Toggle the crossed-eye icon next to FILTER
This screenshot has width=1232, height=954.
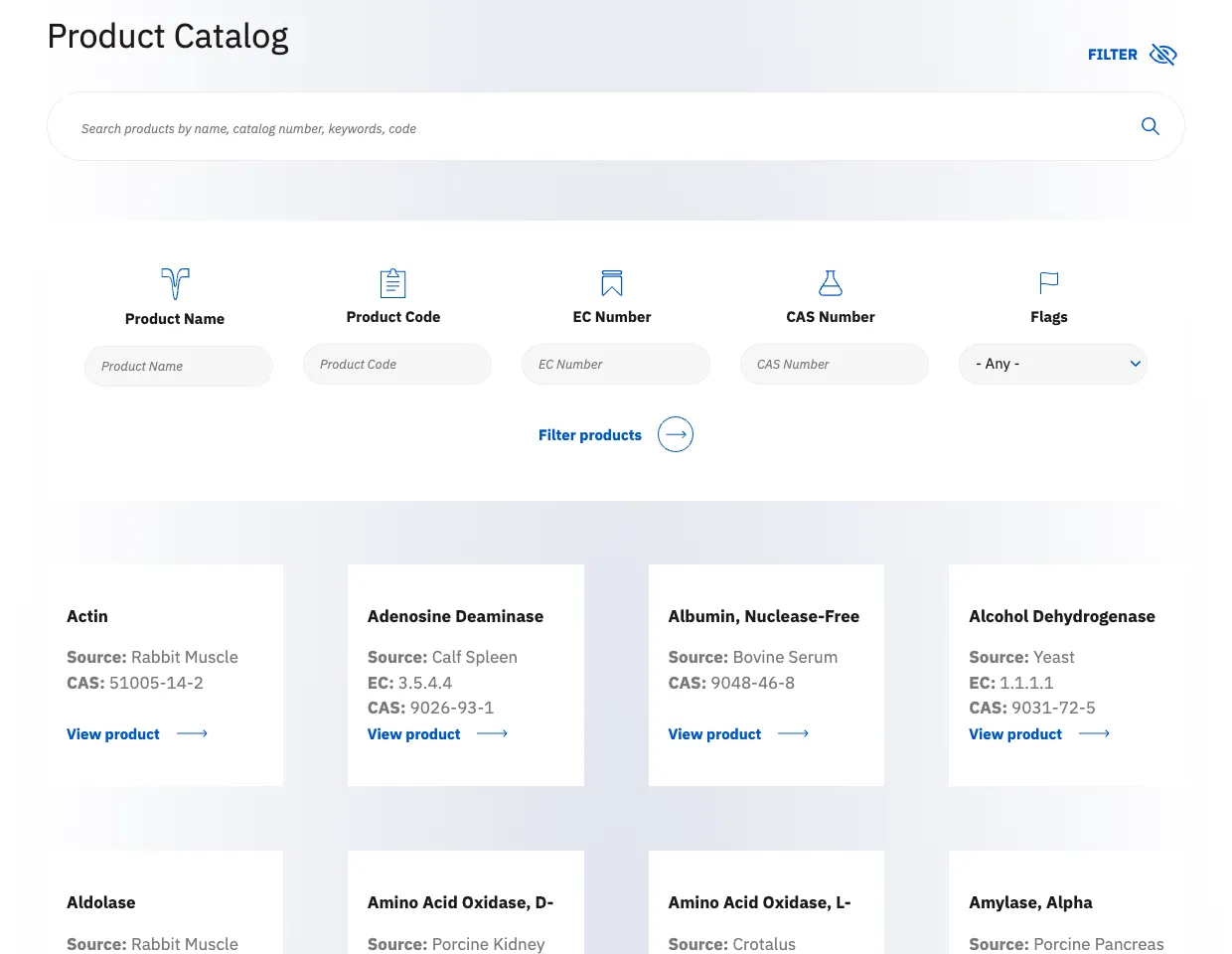(1162, 55)
